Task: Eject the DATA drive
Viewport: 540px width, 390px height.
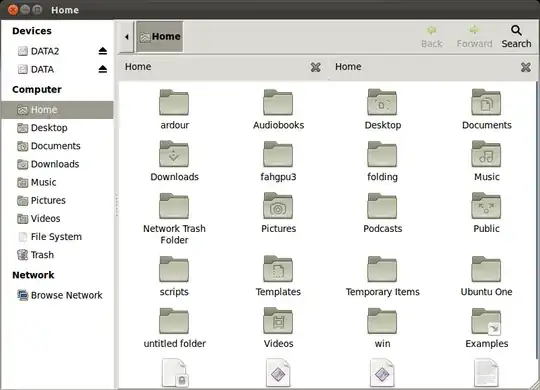Action: 103,69
